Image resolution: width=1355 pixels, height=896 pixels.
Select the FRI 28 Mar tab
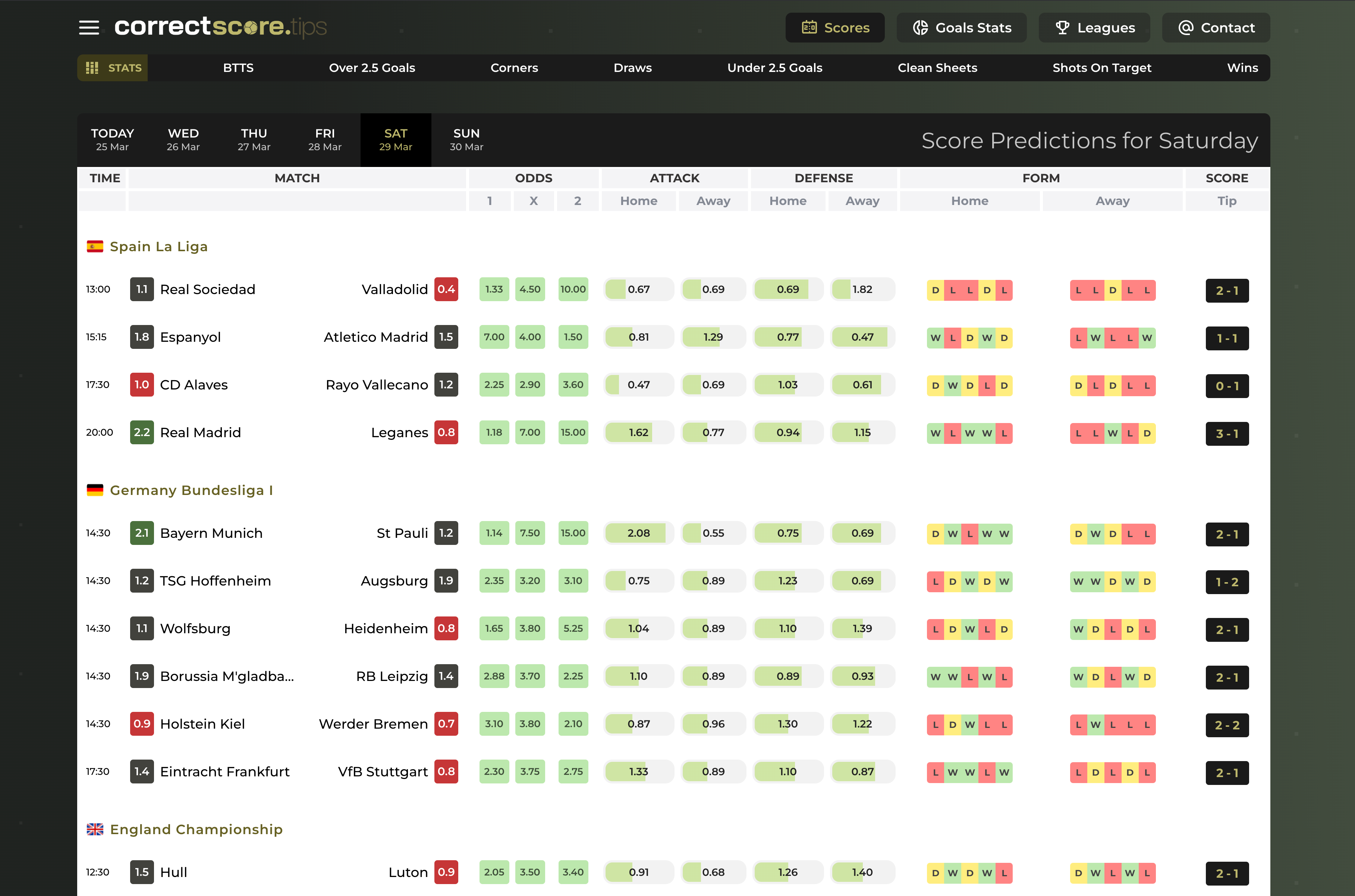point(325,139)
